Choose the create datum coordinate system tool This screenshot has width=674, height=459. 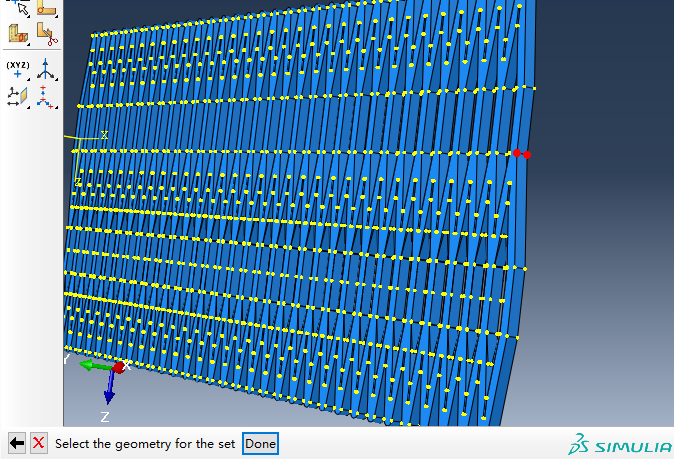(x=46, y=97)
